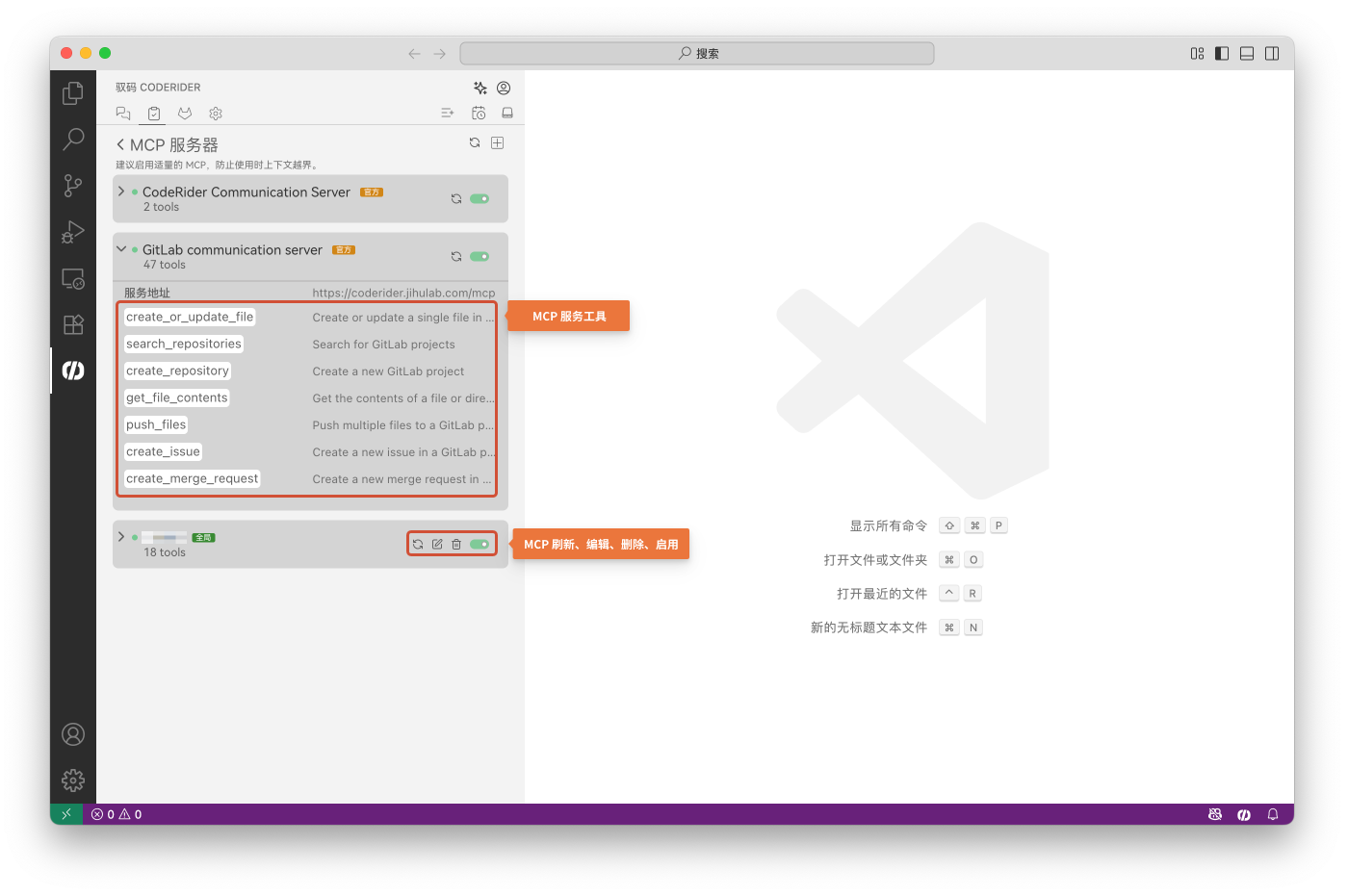Click the sparkle icon in the CodeRider header
Screen dimensions: 1348x896
(480, 88)
